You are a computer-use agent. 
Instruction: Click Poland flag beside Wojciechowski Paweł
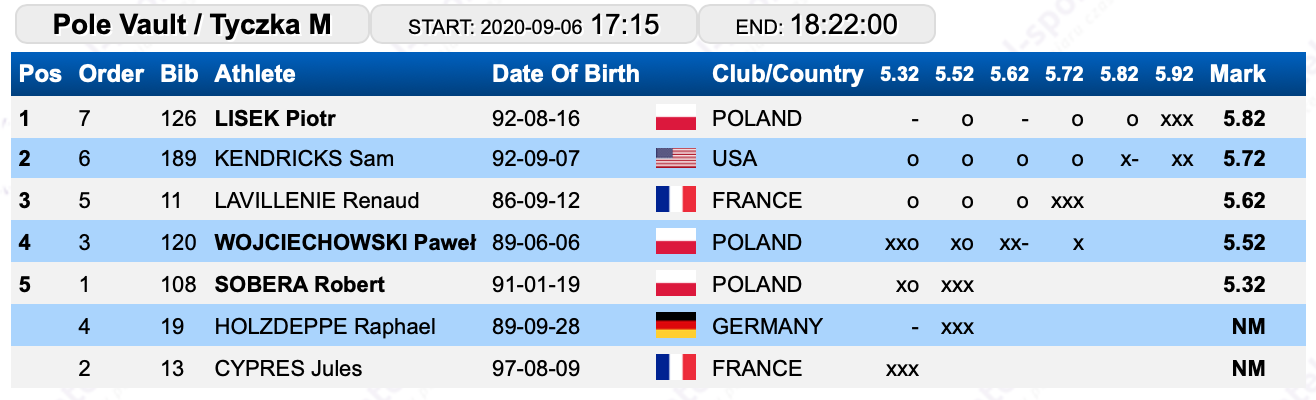pos(675,243)
